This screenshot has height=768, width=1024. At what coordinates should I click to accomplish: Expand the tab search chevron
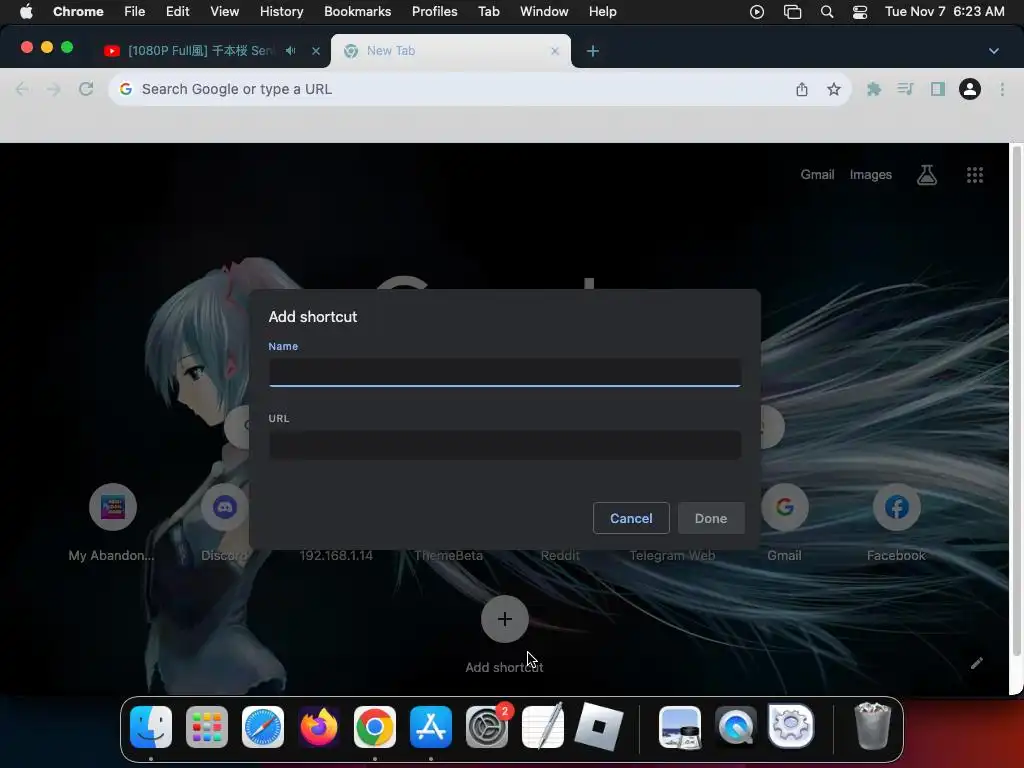[993, 51]
